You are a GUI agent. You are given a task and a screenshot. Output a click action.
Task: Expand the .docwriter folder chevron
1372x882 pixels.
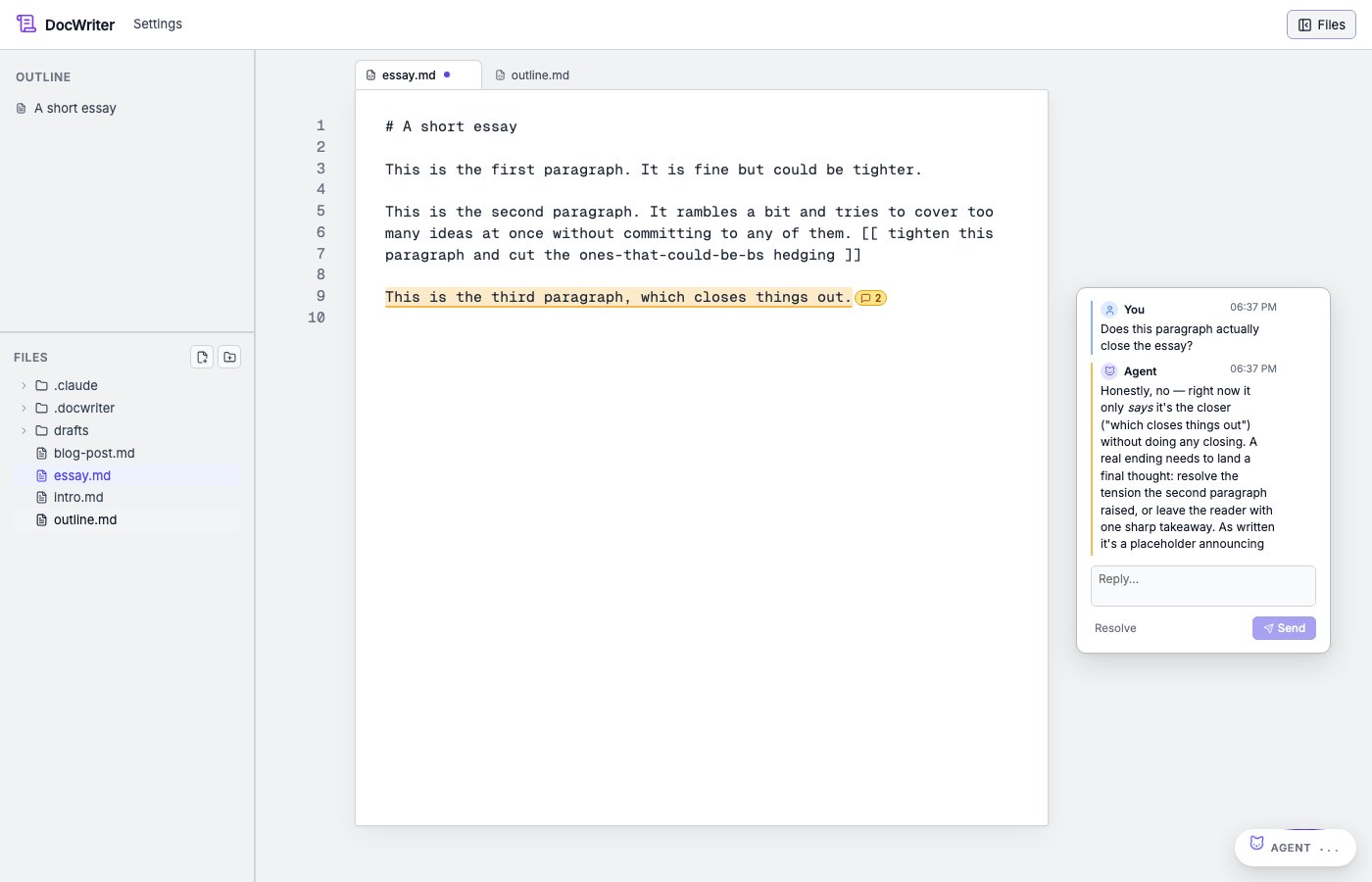point(24,408)
